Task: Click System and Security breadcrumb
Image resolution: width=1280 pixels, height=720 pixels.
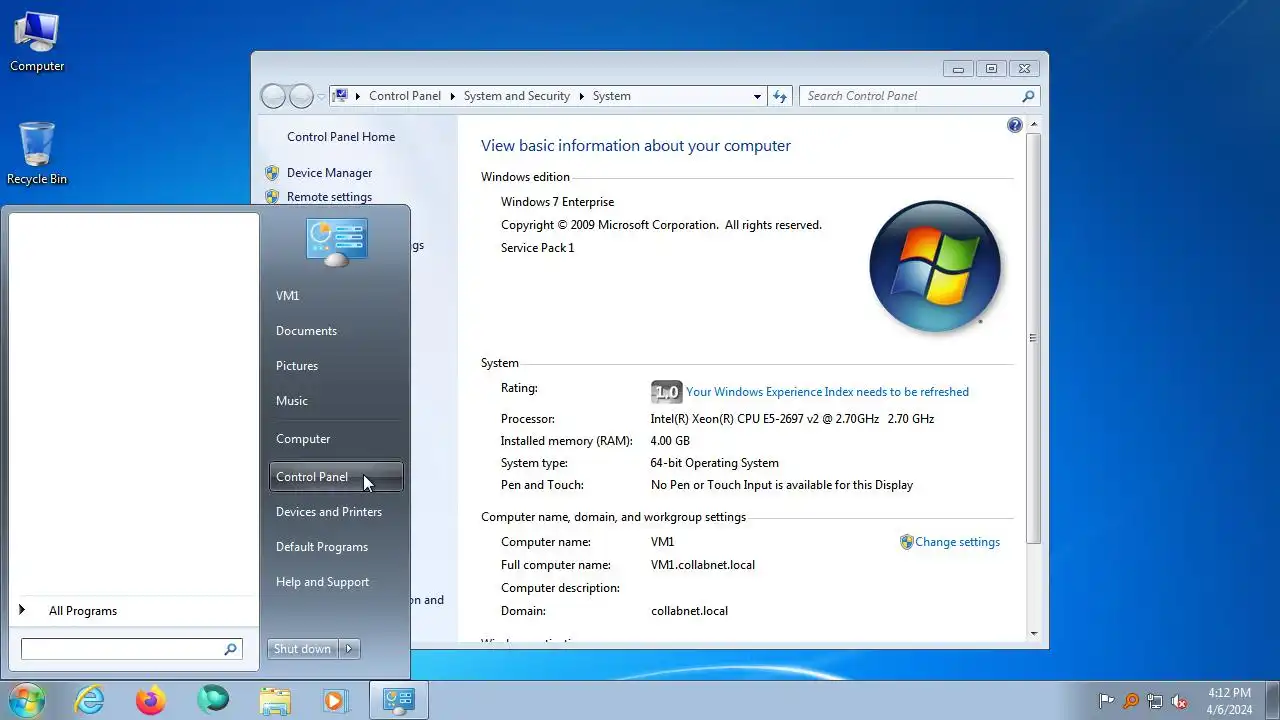Action: pyautogui.click(x=517, y=96)
